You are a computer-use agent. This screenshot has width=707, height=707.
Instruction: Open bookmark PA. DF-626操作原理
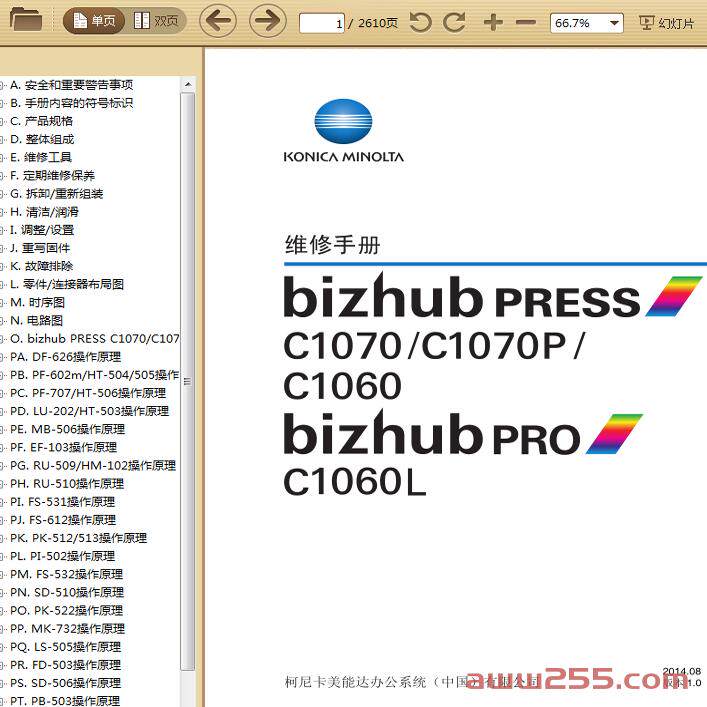pyautogui.click(x=65, y=357)
